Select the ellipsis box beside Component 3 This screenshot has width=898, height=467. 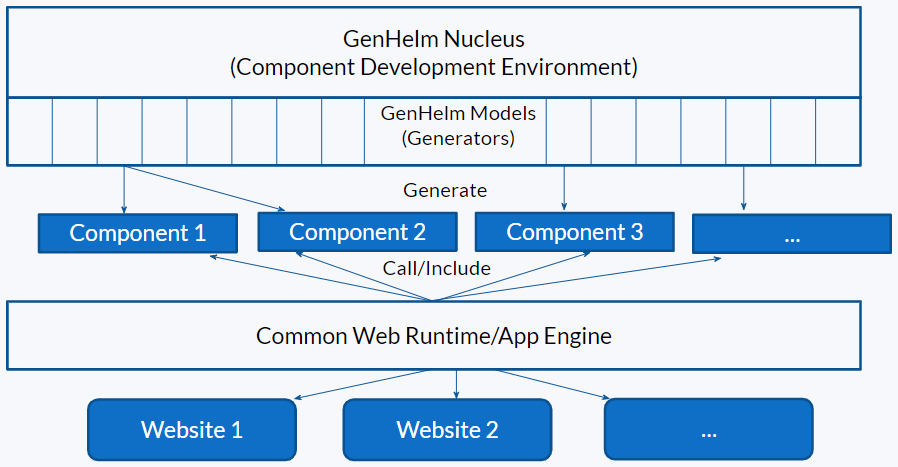pyautogui.click(x=791, y=234)
